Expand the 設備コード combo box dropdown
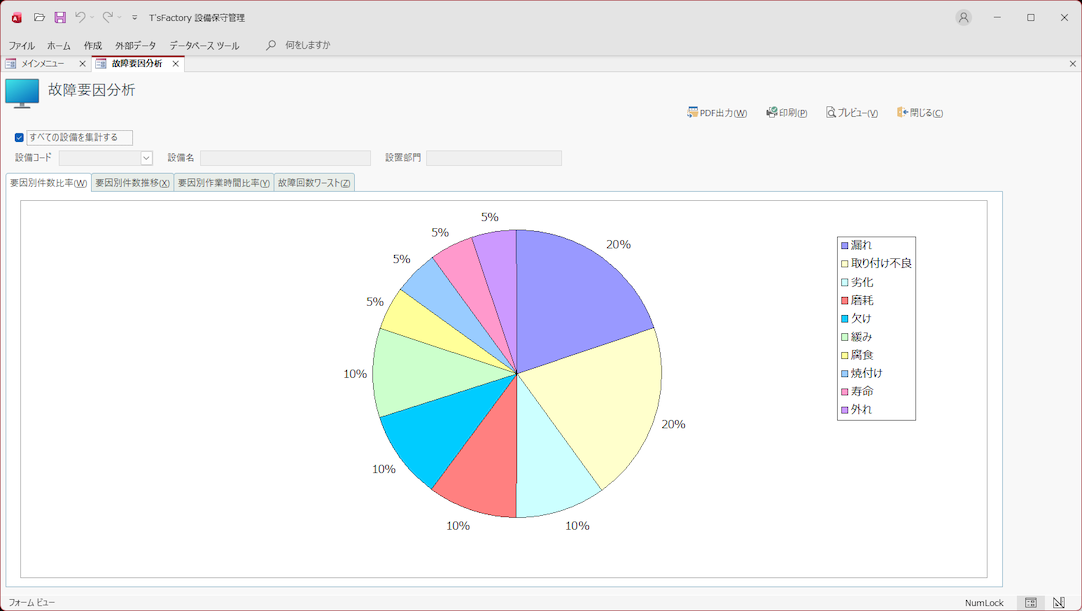Viewport: 1082px width, 611px height. (146, 158)
